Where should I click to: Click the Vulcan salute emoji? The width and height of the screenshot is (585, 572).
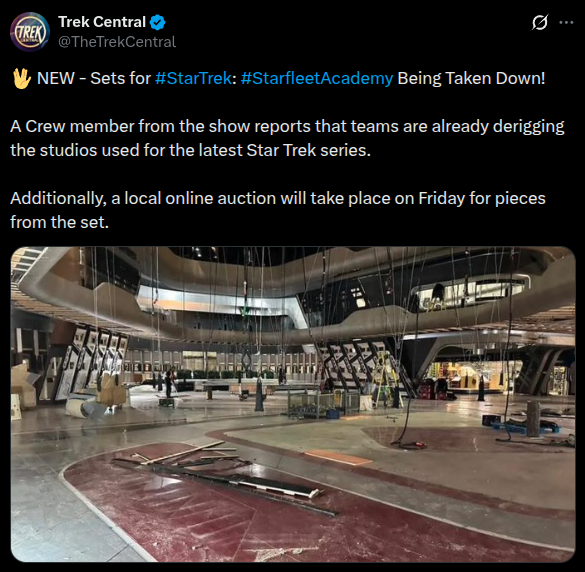(x=21, y=78)
